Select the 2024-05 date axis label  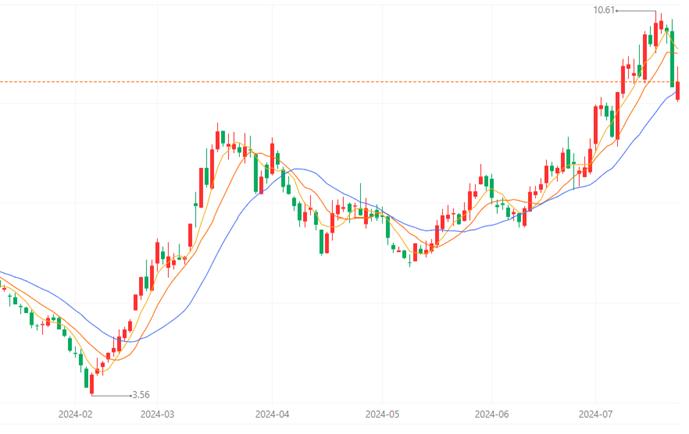382,414
